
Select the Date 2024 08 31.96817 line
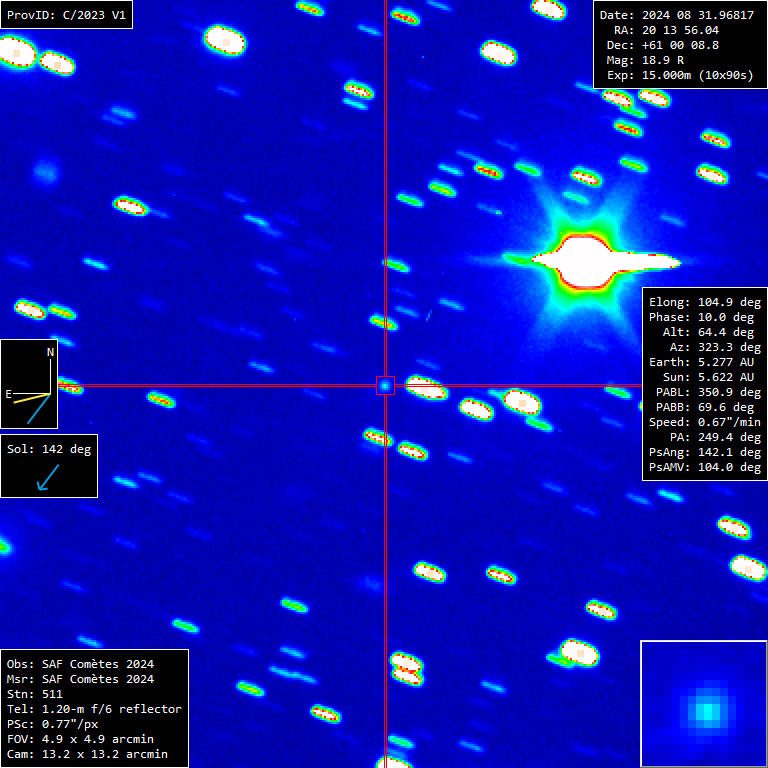[x=677, y=15]
